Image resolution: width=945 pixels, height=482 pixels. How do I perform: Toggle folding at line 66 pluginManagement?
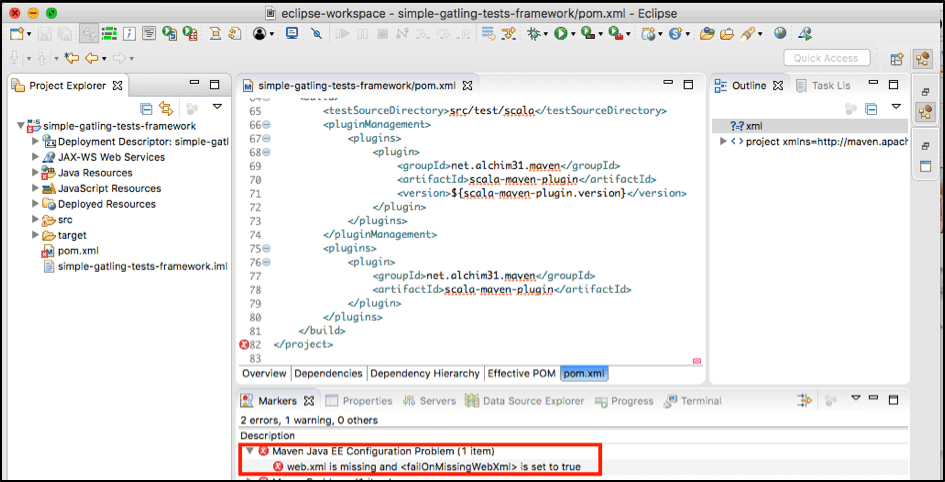266,125
